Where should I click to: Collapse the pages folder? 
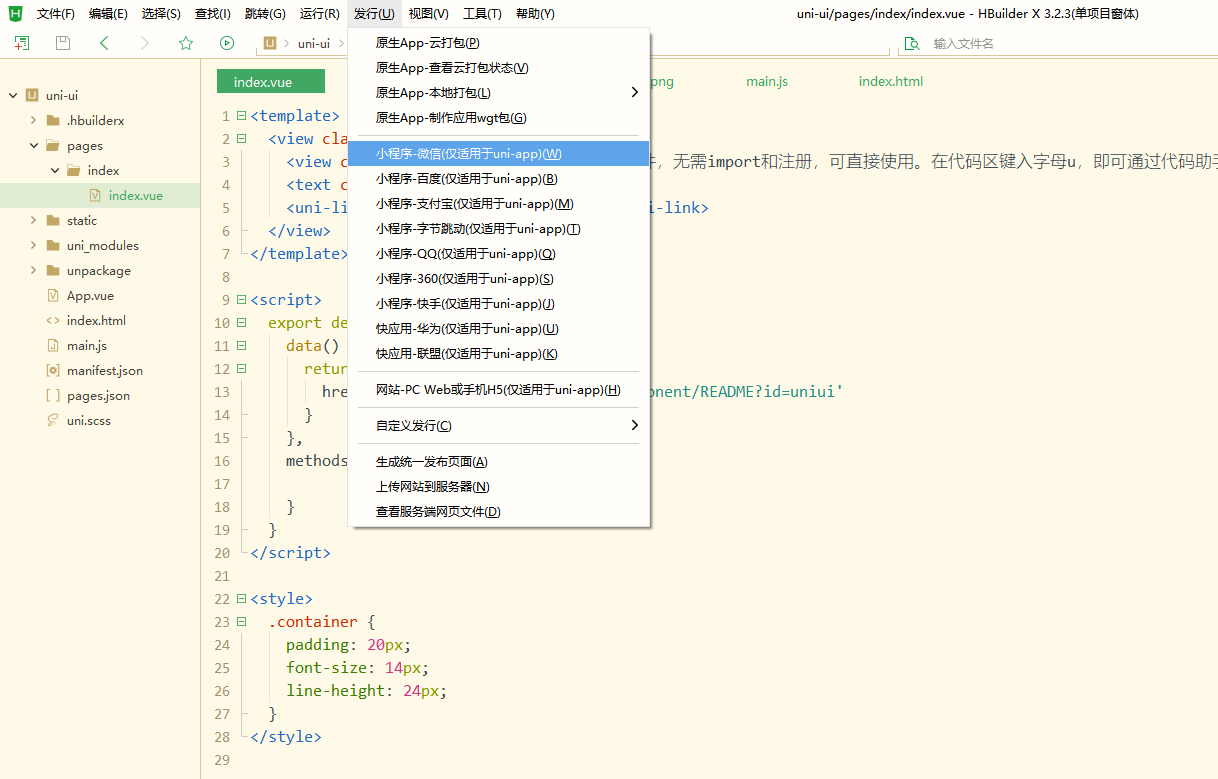34,145
